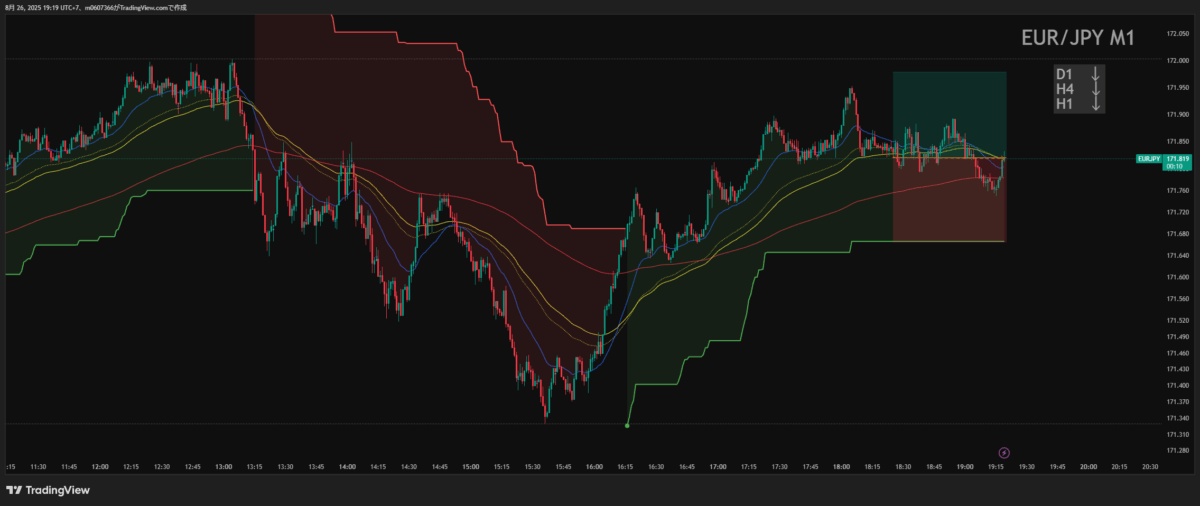The image size is (1200, 506).
Task: Click the 16:00 label on time axis
Action: click(x=595, y=466)
